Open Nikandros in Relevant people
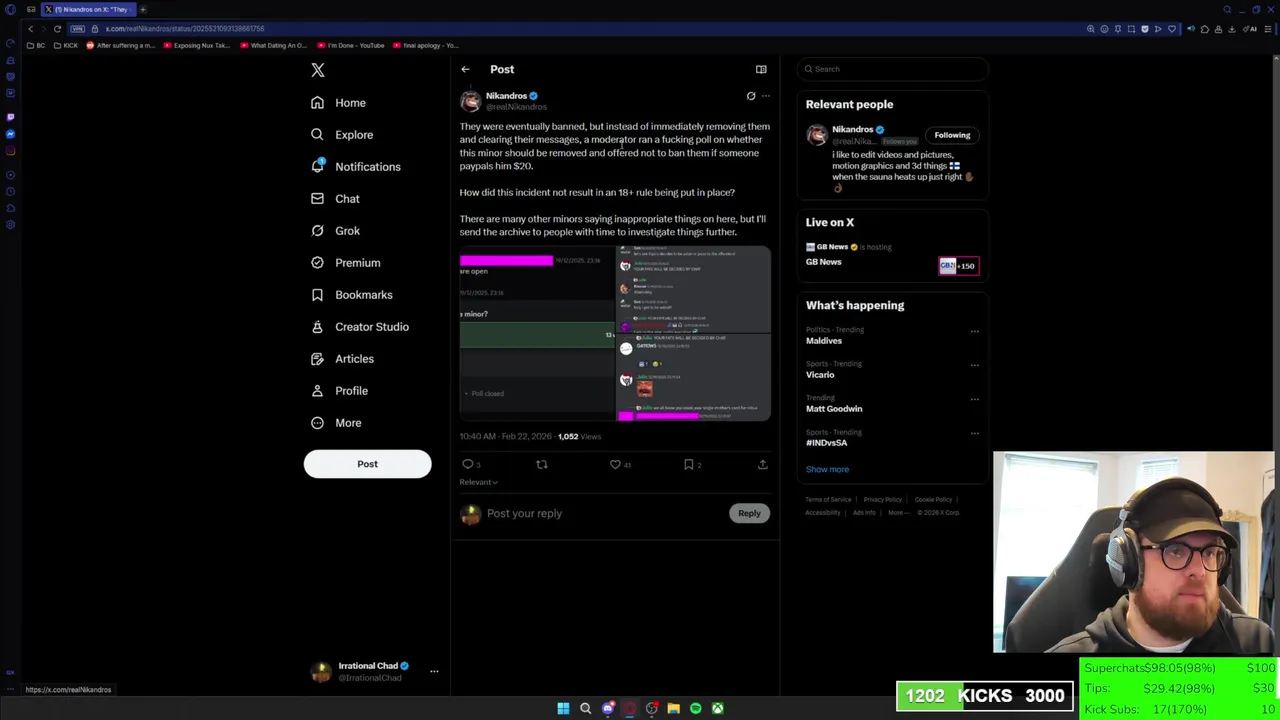 coord(852,129)
